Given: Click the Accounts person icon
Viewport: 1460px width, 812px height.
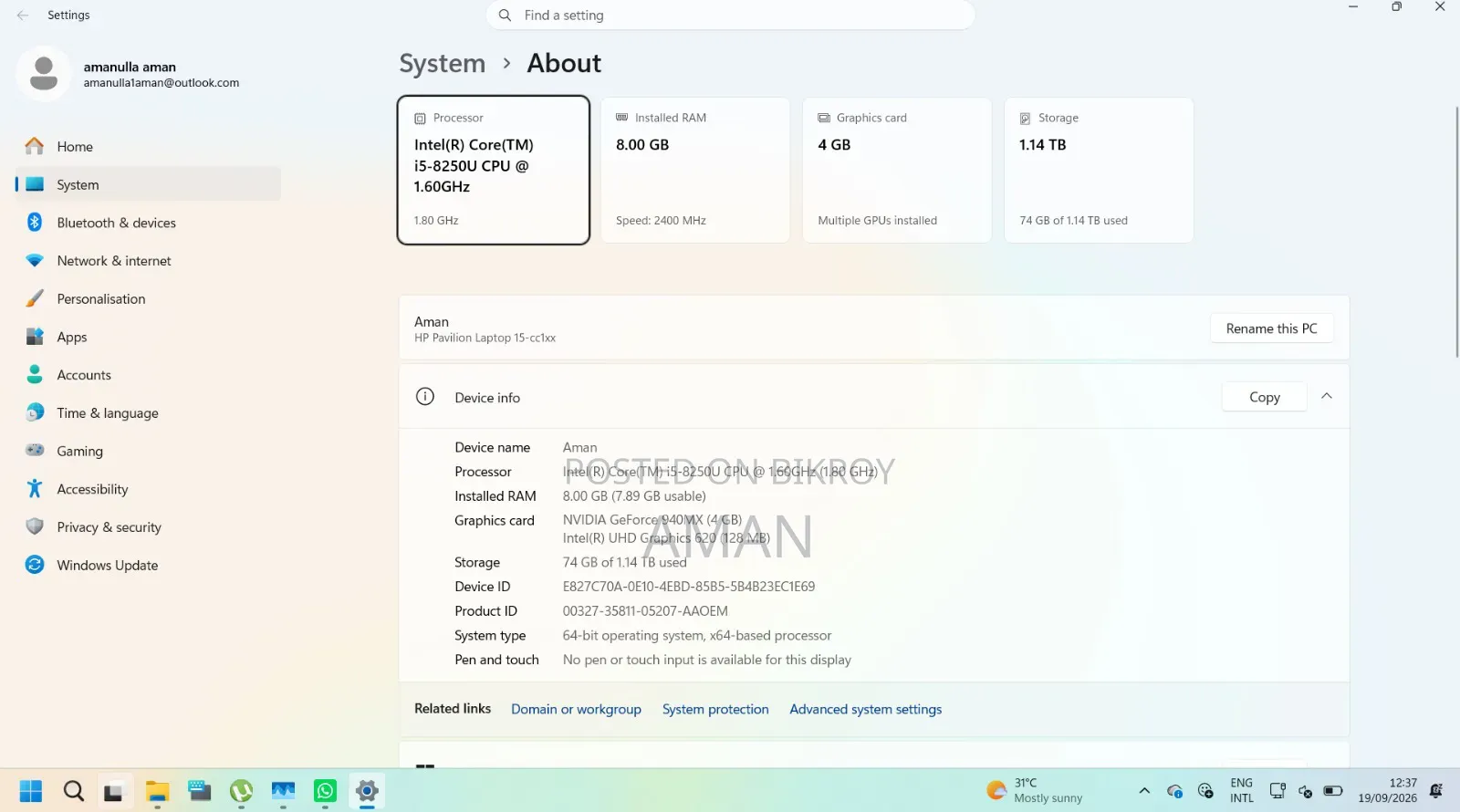Looking at the screenshot, I should (x=35, y=374).
